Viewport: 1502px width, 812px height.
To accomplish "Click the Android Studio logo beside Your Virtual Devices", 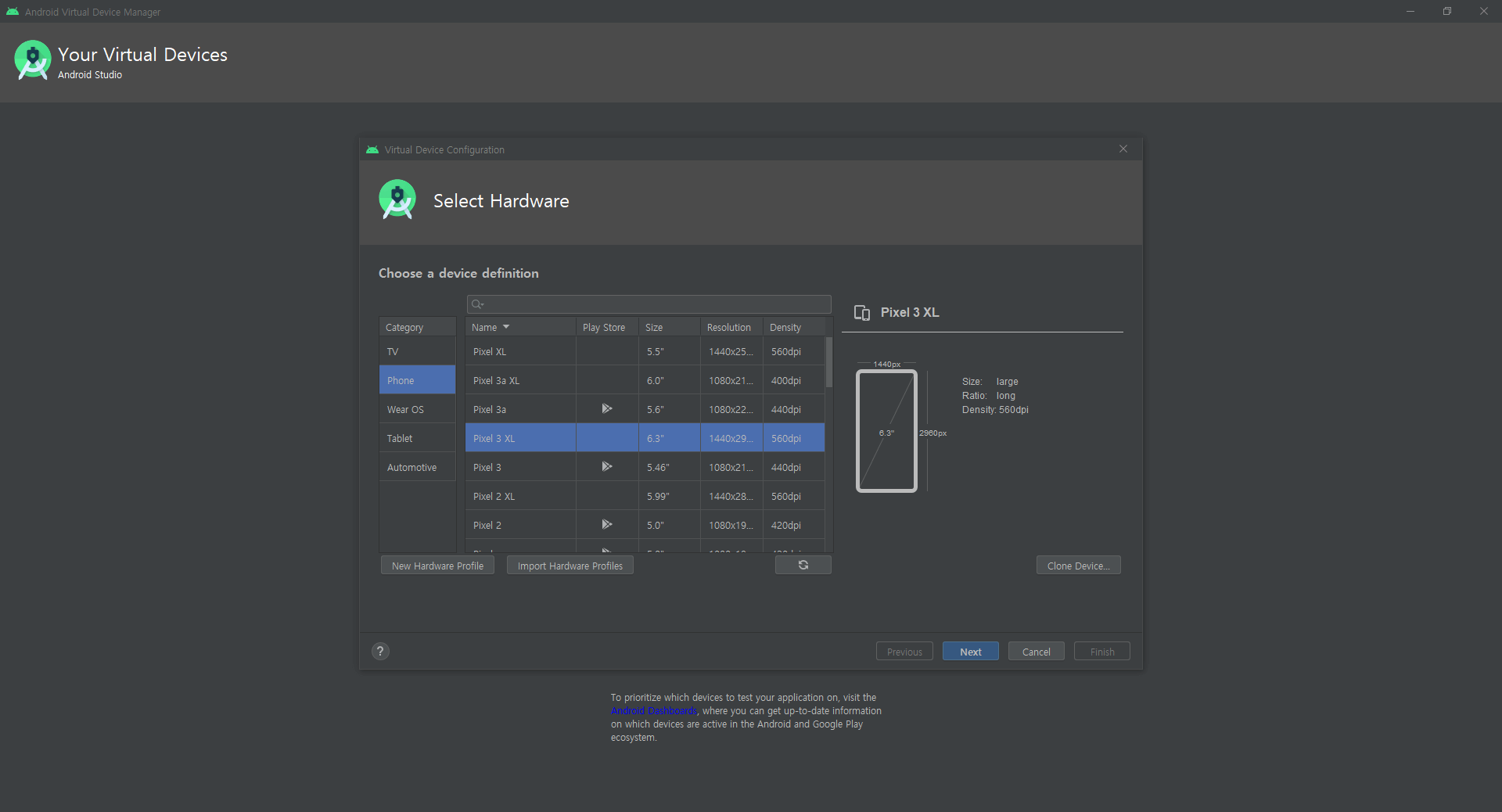I will click(x=33, y=60).
